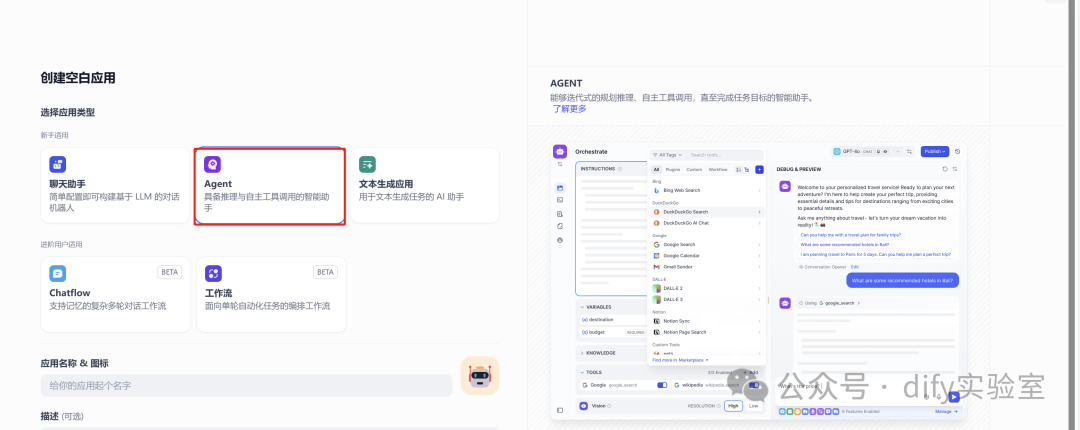
Task: Click the purple app robot icon beside Orchestrate
Action: point(560,152)
